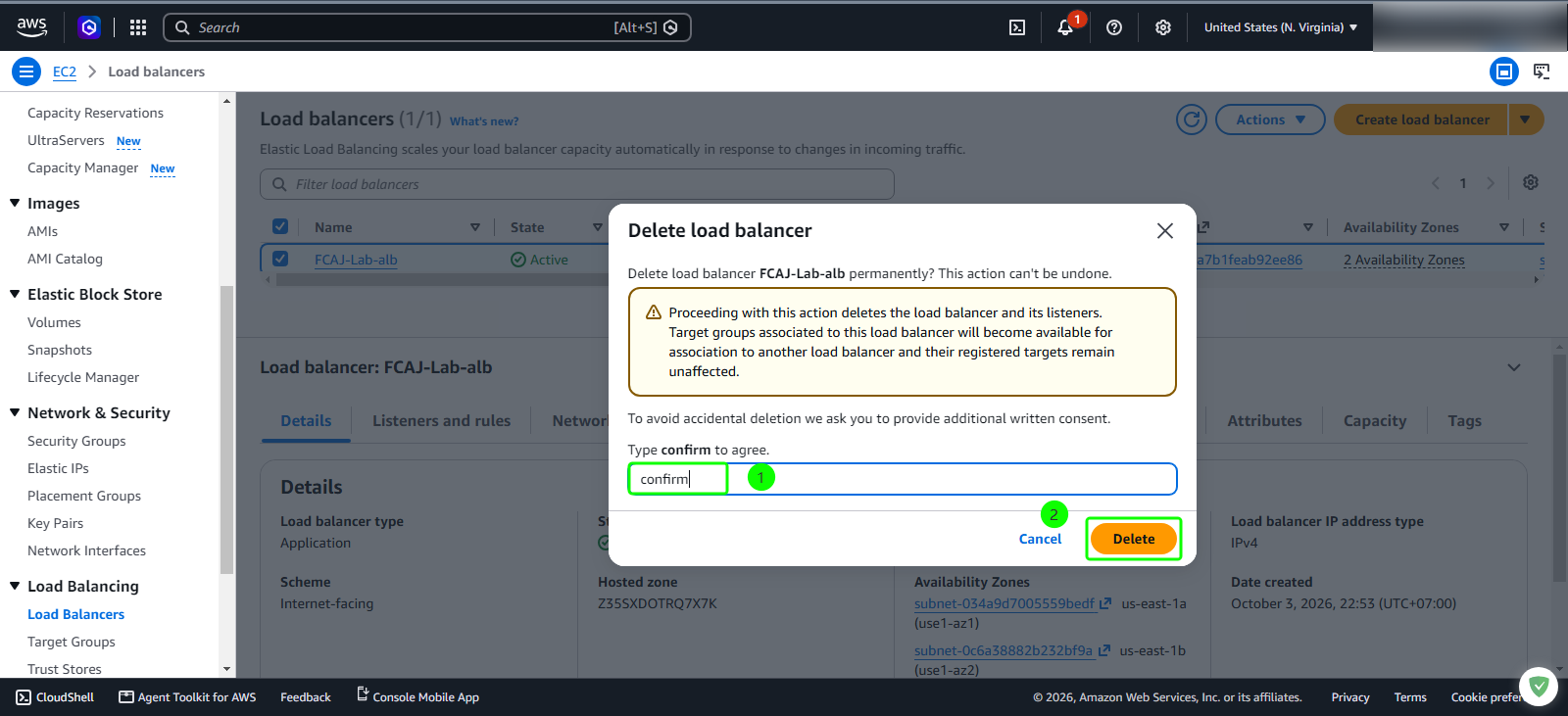
Task: Click the top AWS Search bar
Action: pos(427,27)
